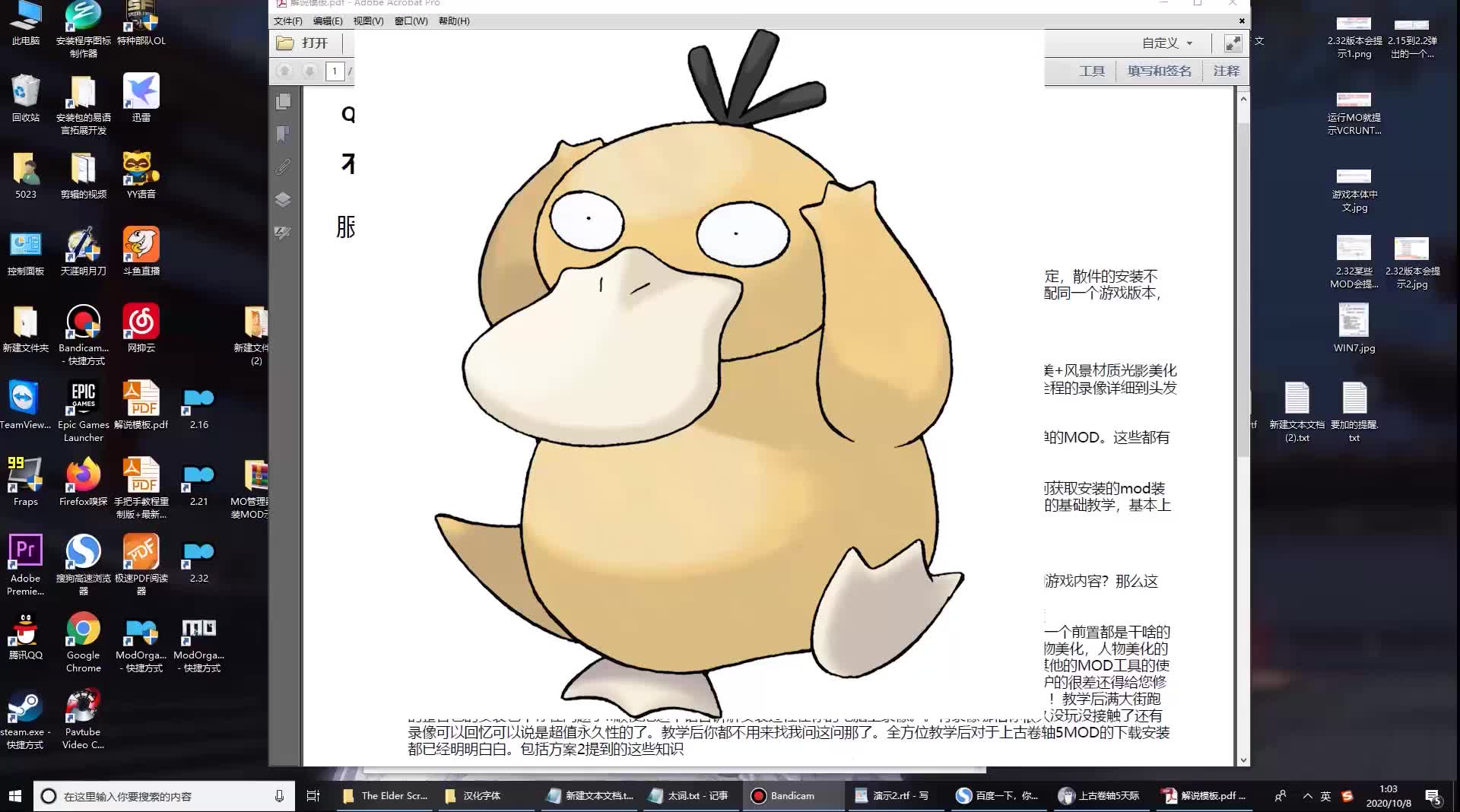Select the Fraps desktop icon
Viewport: 1460px width, 812px height.
pos(26,482)
